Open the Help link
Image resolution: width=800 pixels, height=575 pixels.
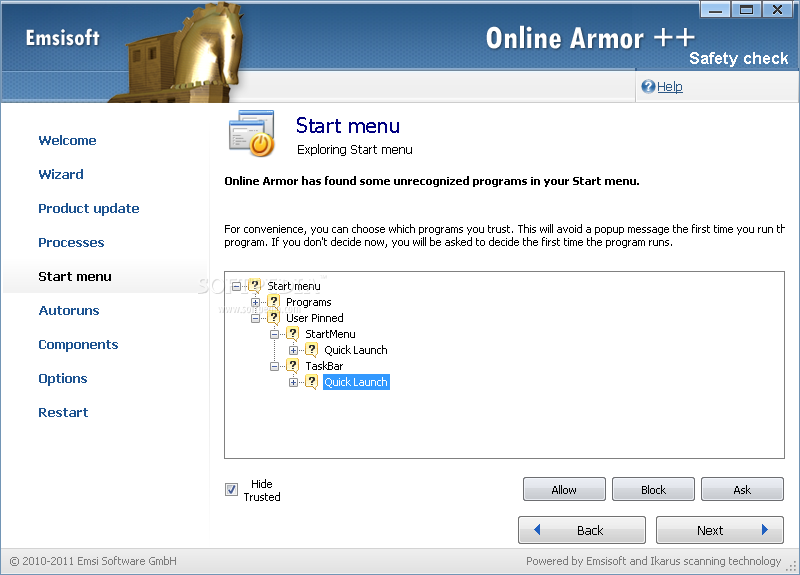click(x=669, y=87)
